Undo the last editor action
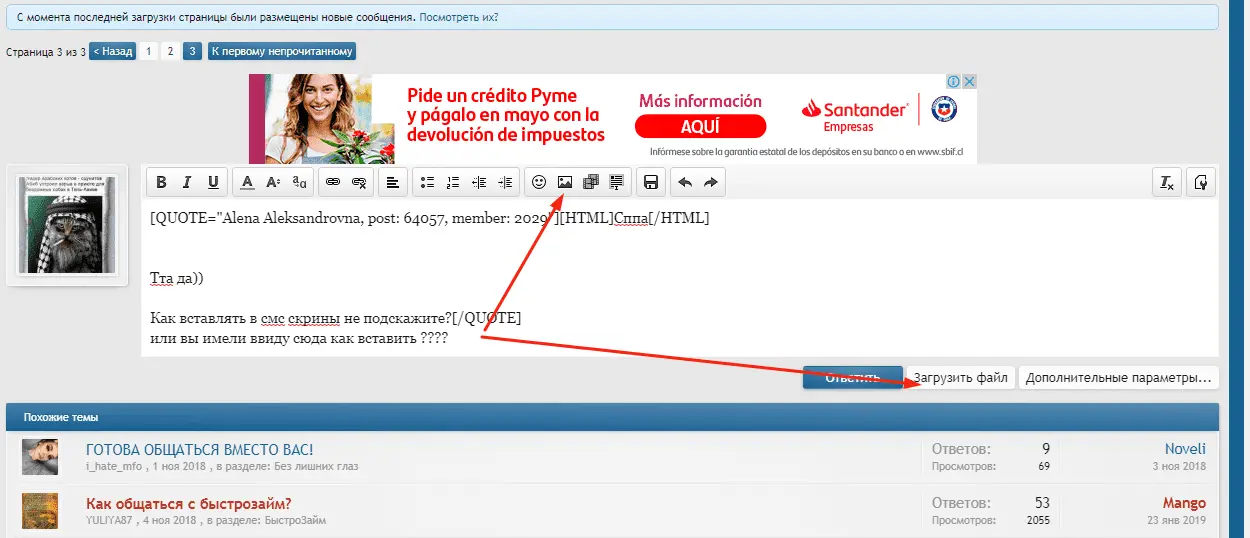 [685, 182]
